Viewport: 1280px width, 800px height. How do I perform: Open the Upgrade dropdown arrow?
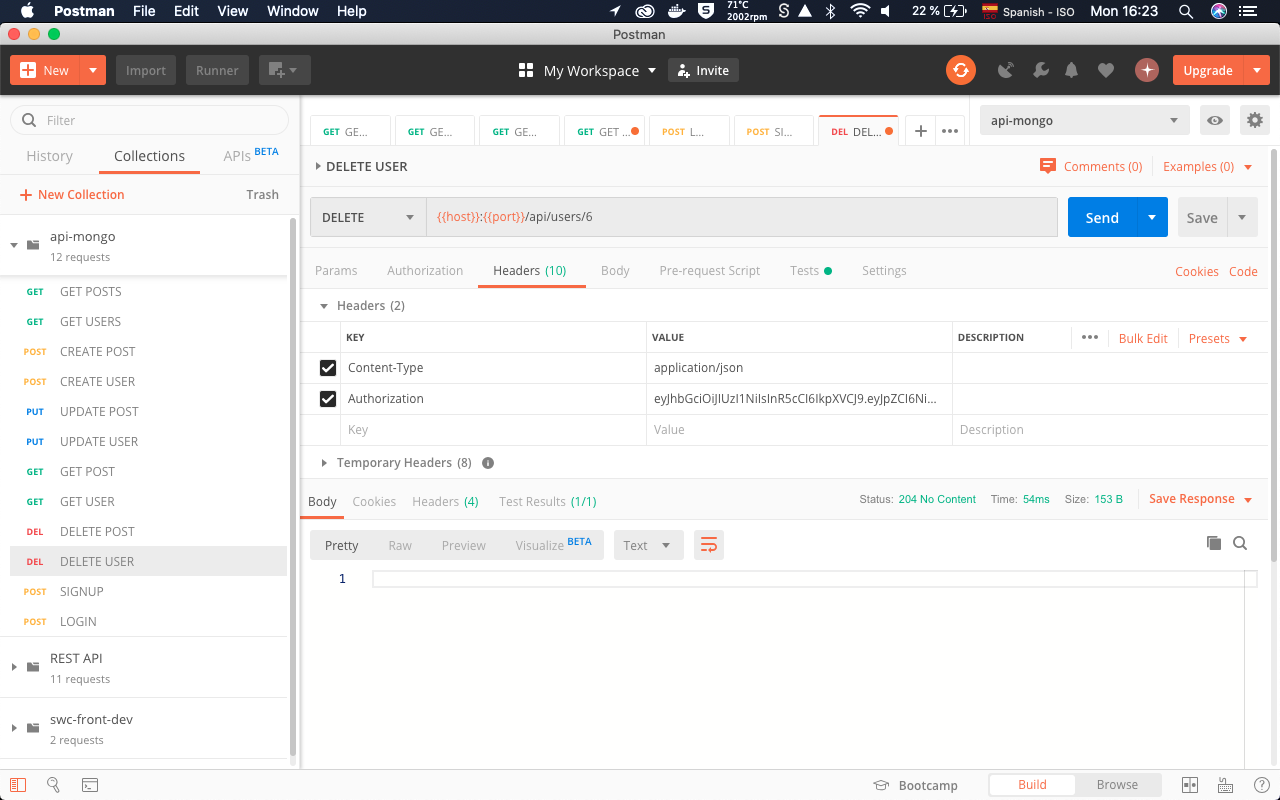click(x=1256, y=70)
